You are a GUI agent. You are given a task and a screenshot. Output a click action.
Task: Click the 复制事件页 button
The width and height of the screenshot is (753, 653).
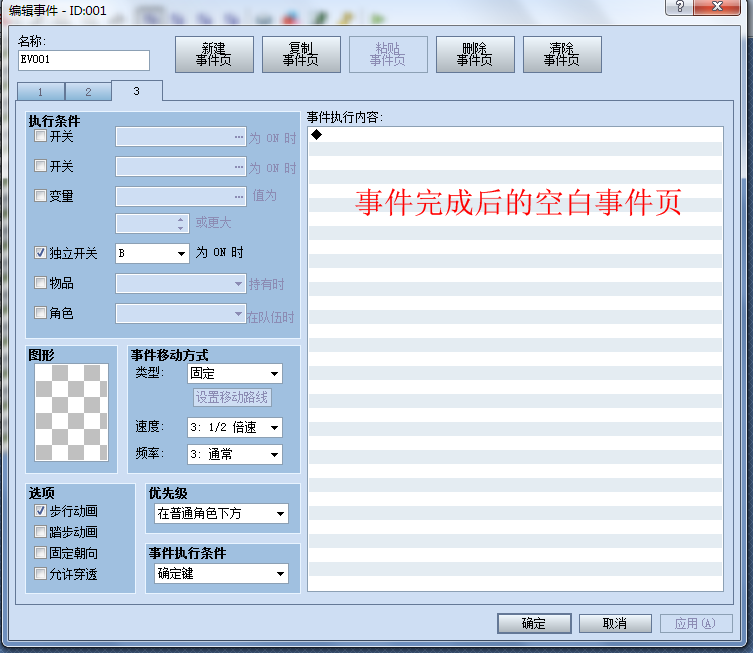point(301,54)
